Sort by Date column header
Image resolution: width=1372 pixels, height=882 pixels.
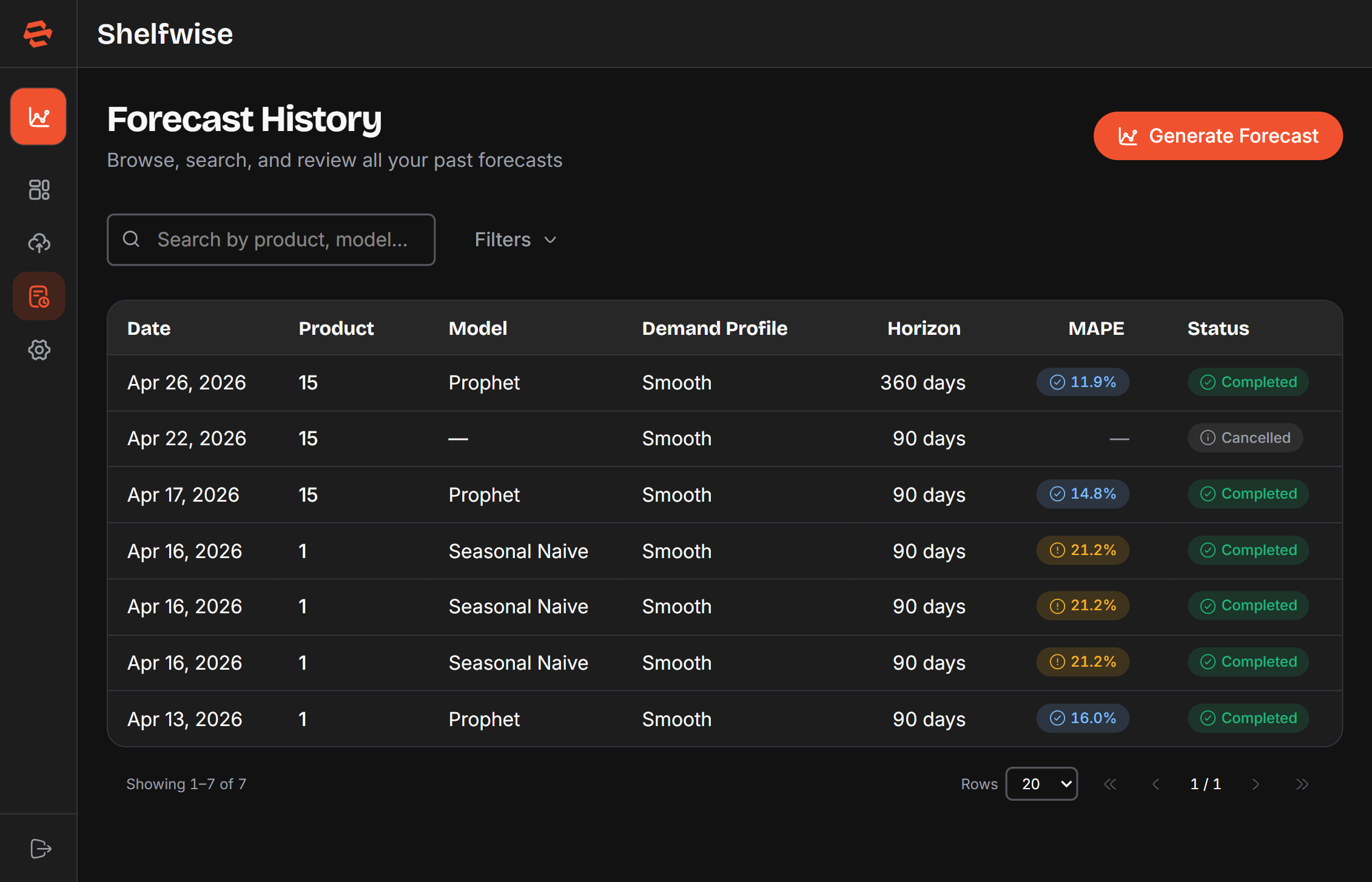tap(149, 328)
